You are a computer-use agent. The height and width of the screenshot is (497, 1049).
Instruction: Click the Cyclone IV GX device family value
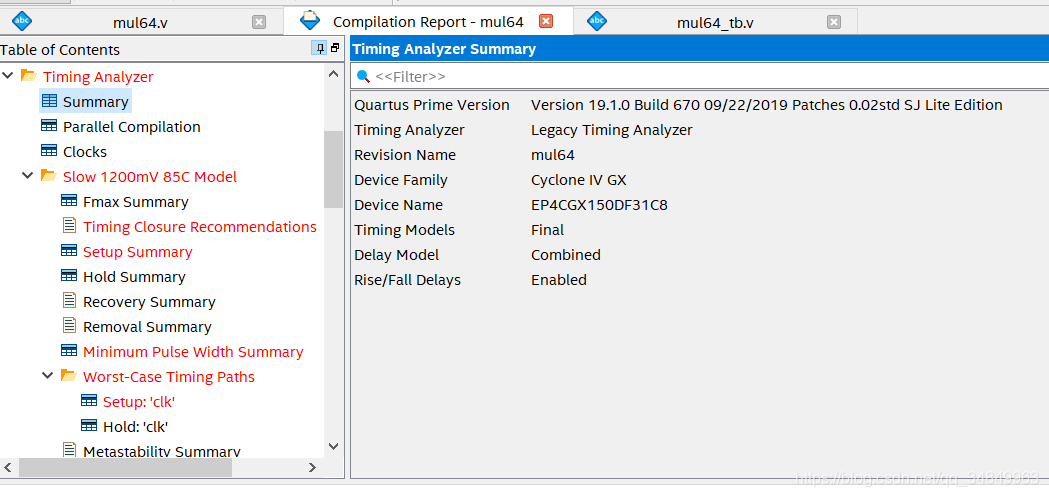[x=579, y=181]
